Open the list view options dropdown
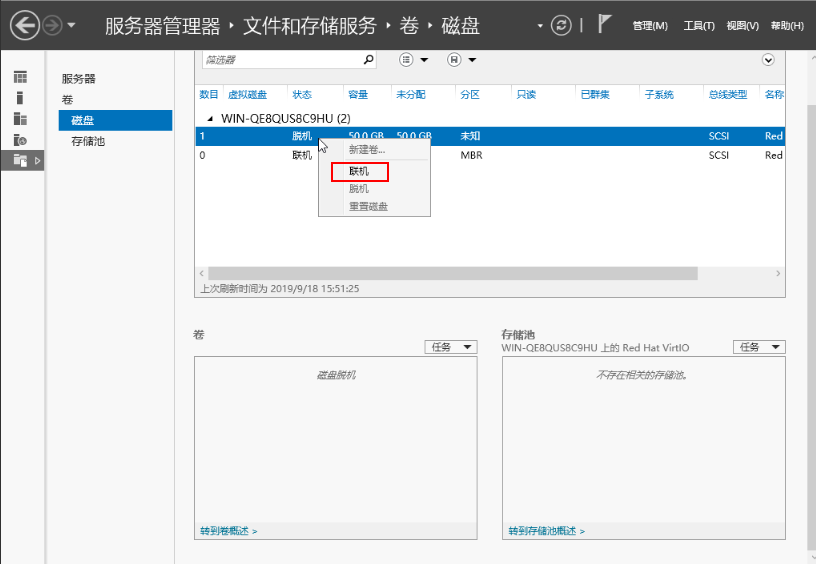 [414, 60]
